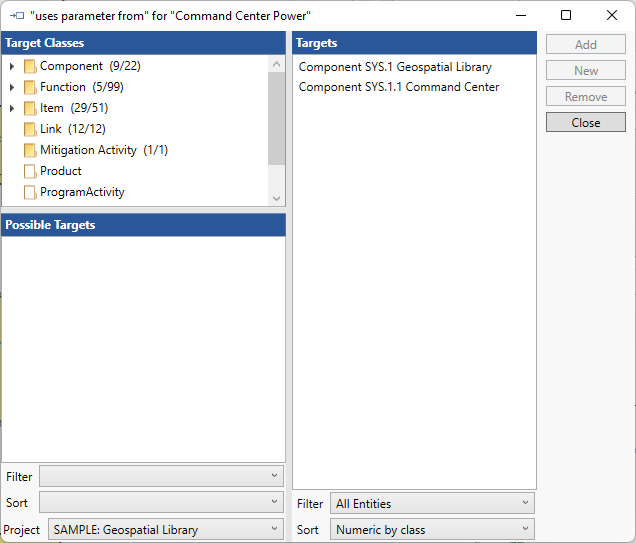The height and width of the screenshot is (543, 636).
Task: Select Component SYS.1.1 Command Center target
Action: pos(399,87)
